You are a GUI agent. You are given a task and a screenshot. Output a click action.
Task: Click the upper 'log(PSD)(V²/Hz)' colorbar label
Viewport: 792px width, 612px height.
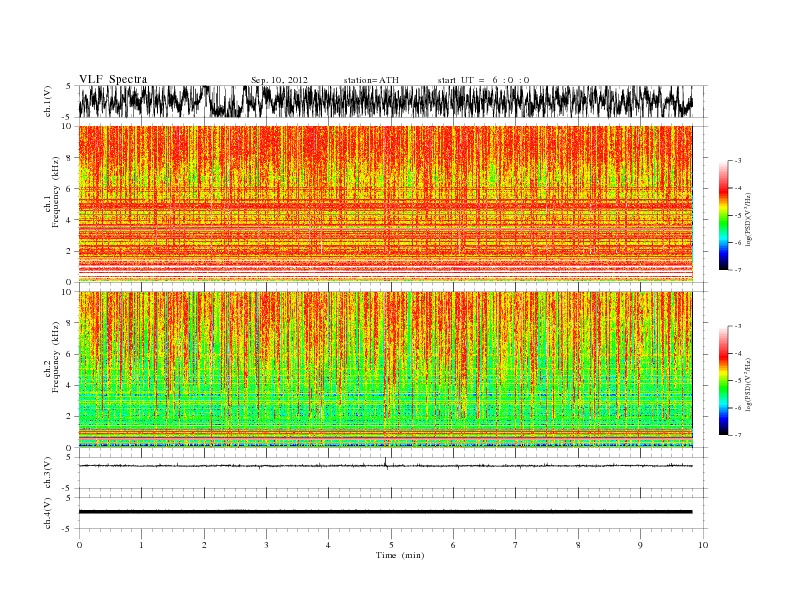[750, 218]
